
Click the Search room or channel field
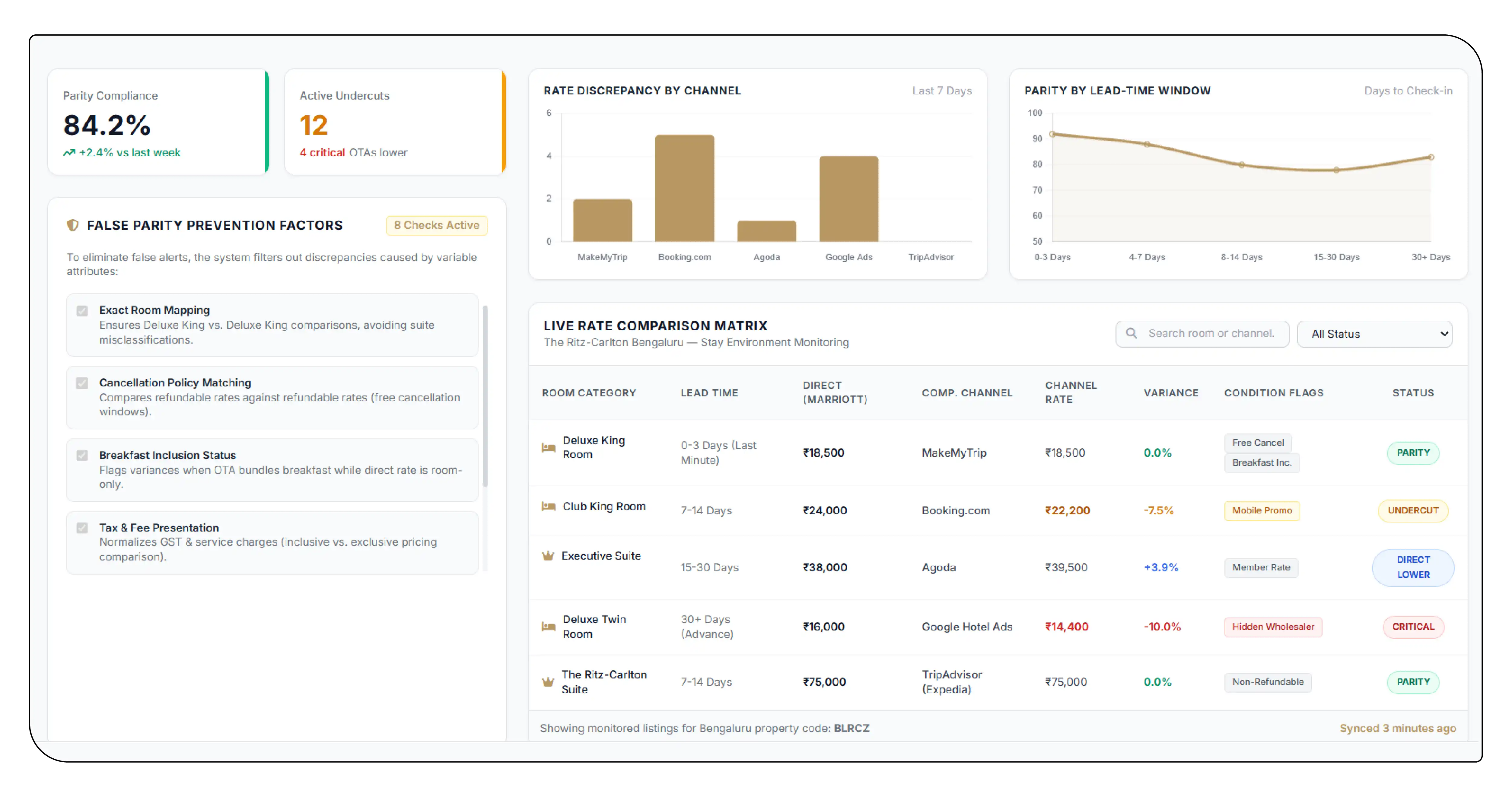coord(1202,334)
